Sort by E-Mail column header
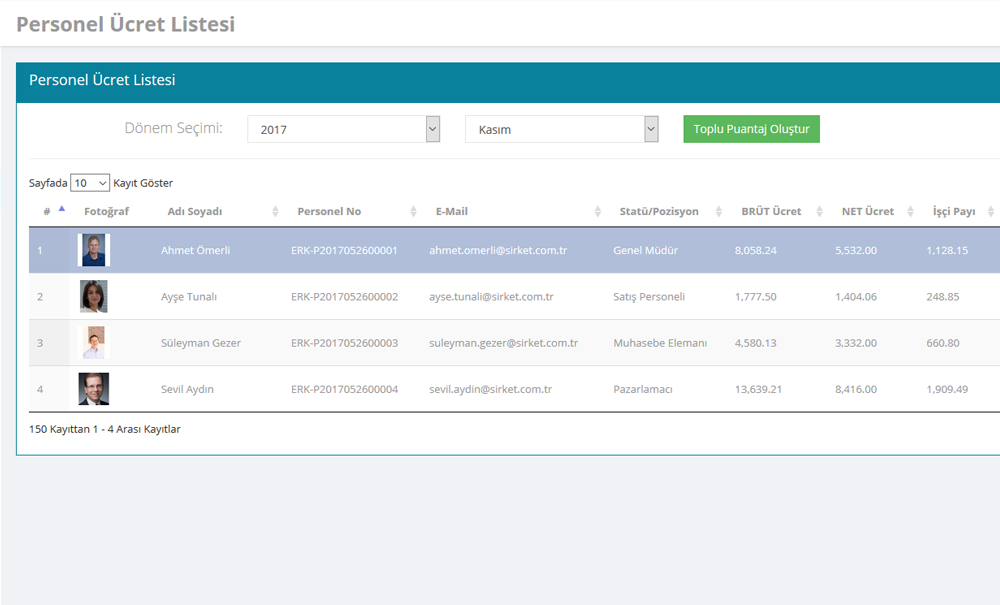The width and height of the screenshot is (1000, 605). pos(452,211)
